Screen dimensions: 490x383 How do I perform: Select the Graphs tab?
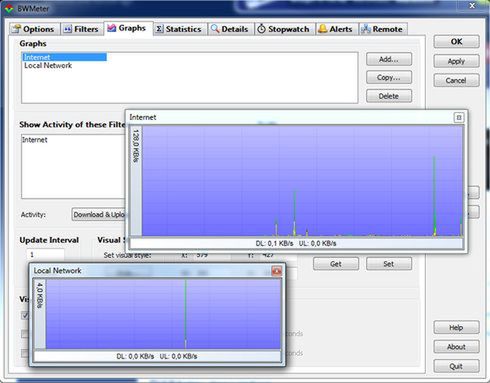128,28
